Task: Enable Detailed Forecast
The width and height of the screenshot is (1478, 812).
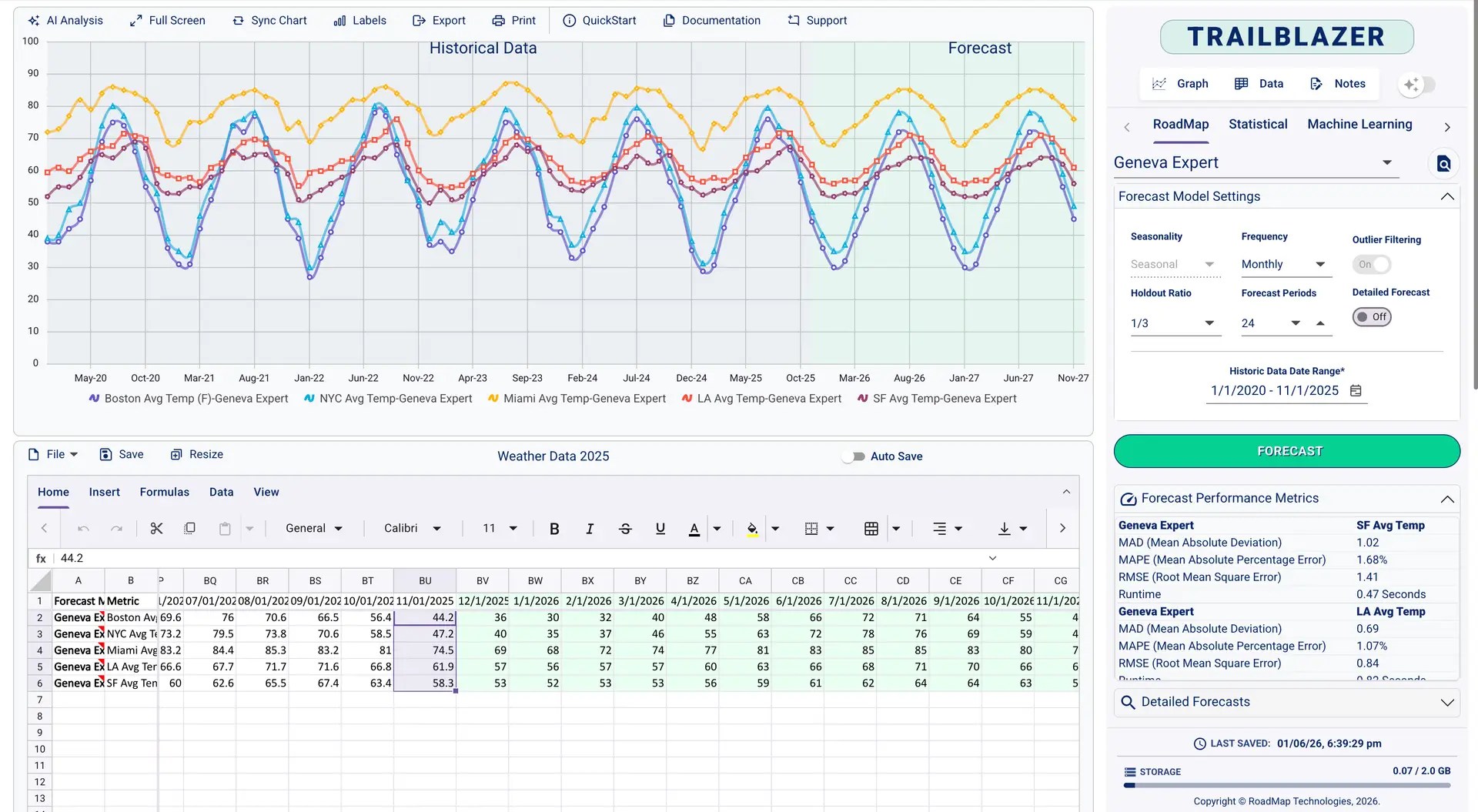Action: [x=1372, y=316]
